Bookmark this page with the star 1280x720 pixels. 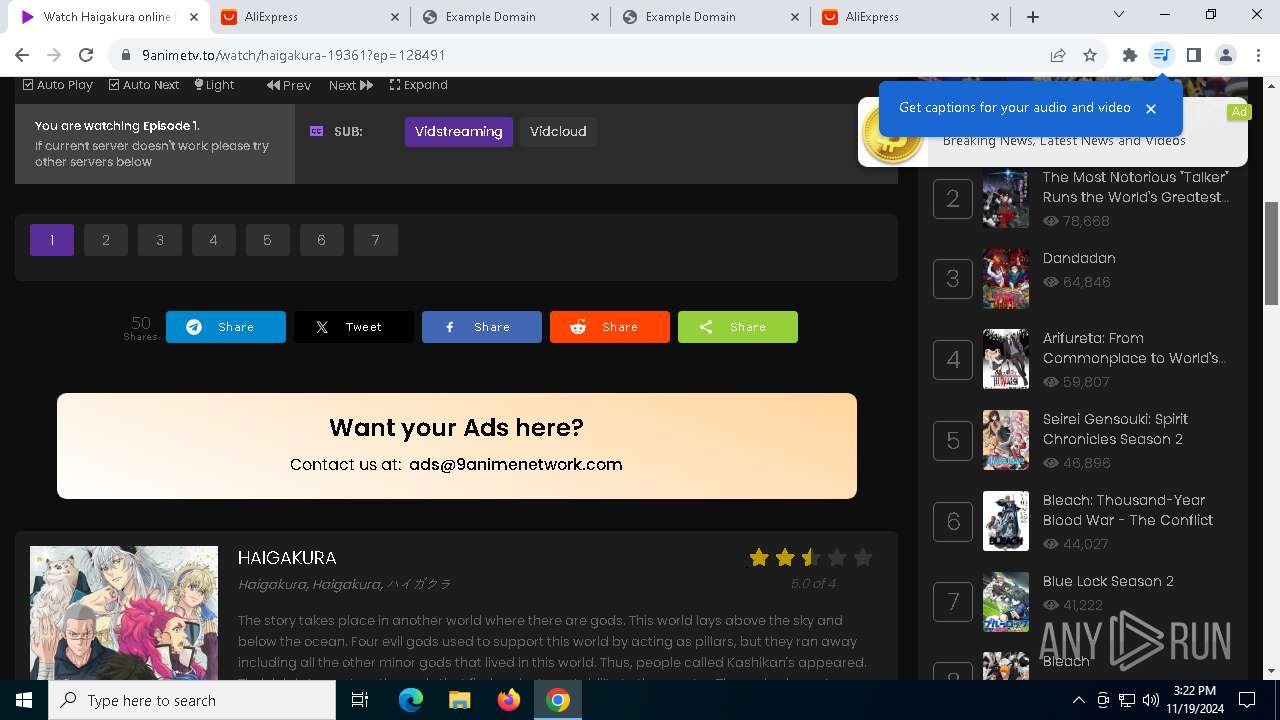(x=1090, y=56)
